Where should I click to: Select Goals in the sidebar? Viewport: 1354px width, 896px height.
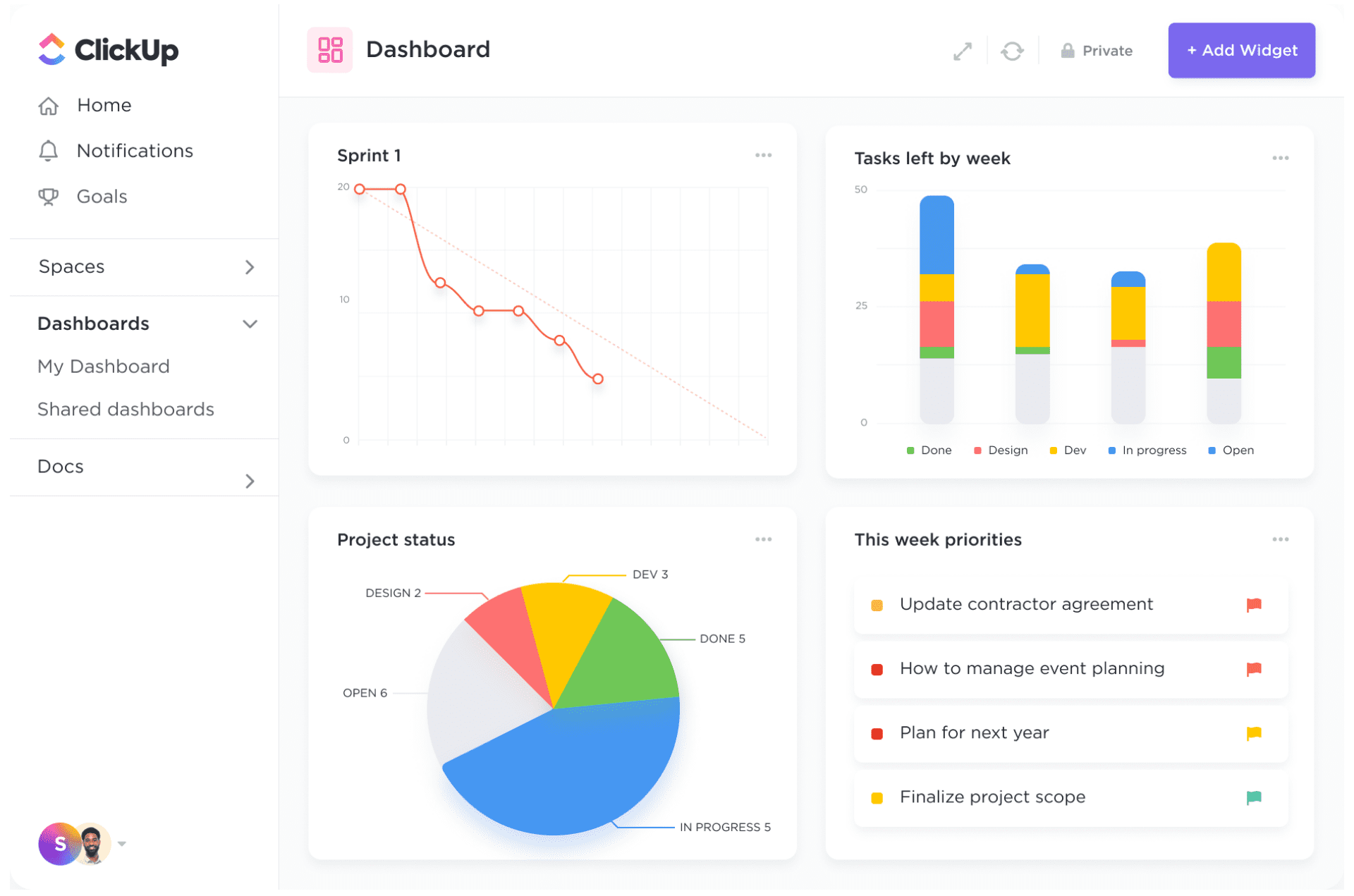pos(101,196)
